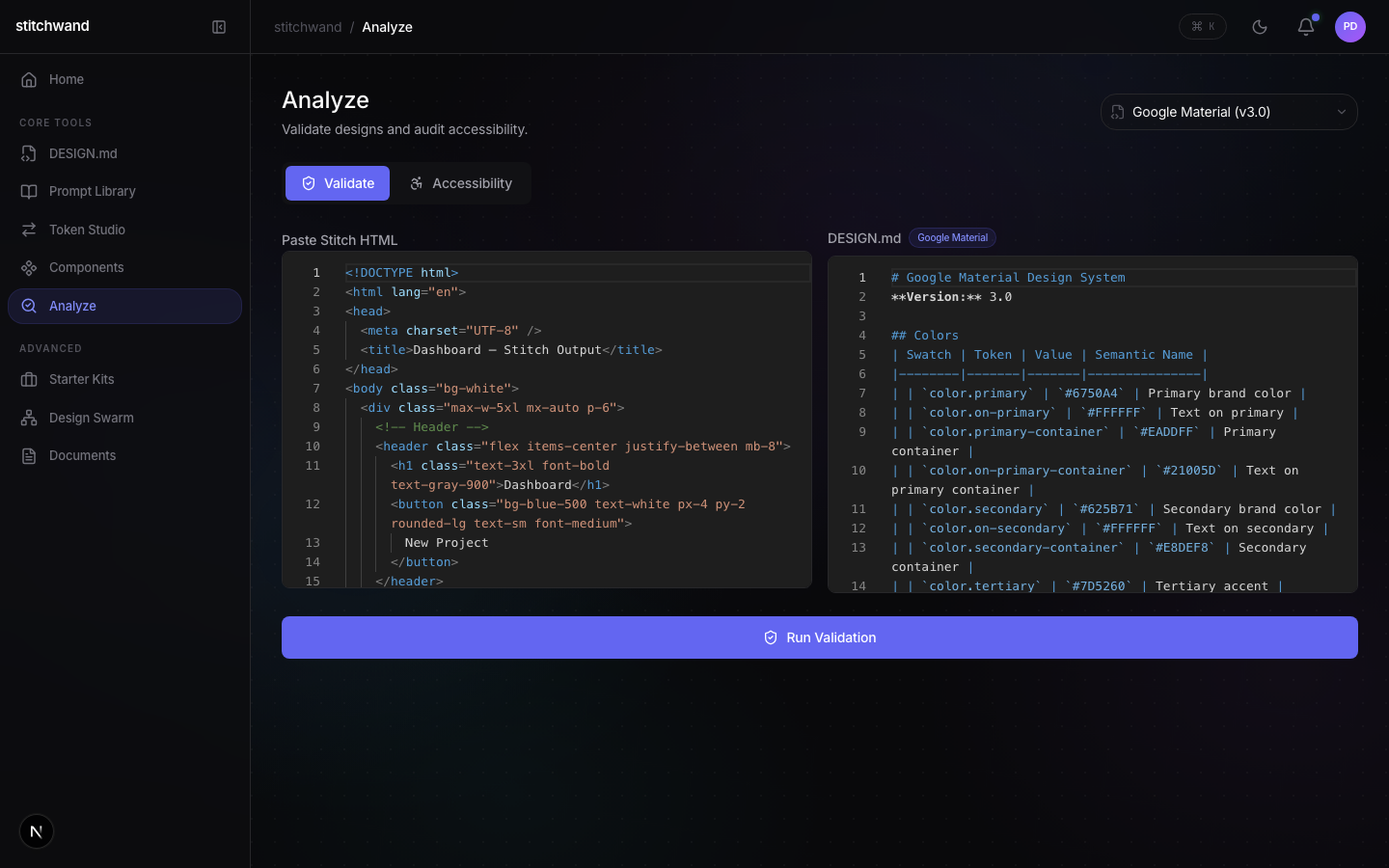This screenshot has height=868, width=1389.
Task: Click the closing header tag line
Action: pos(409,582)
